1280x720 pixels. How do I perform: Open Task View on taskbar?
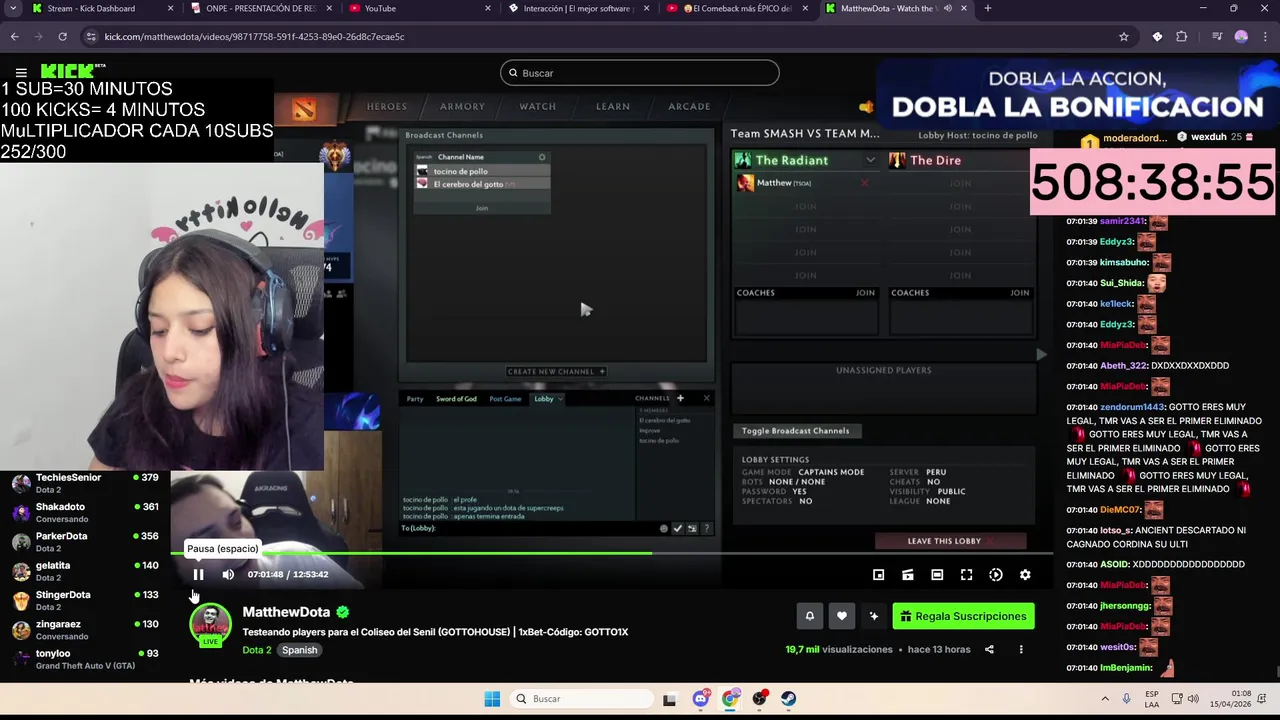(x=670, y=699)
